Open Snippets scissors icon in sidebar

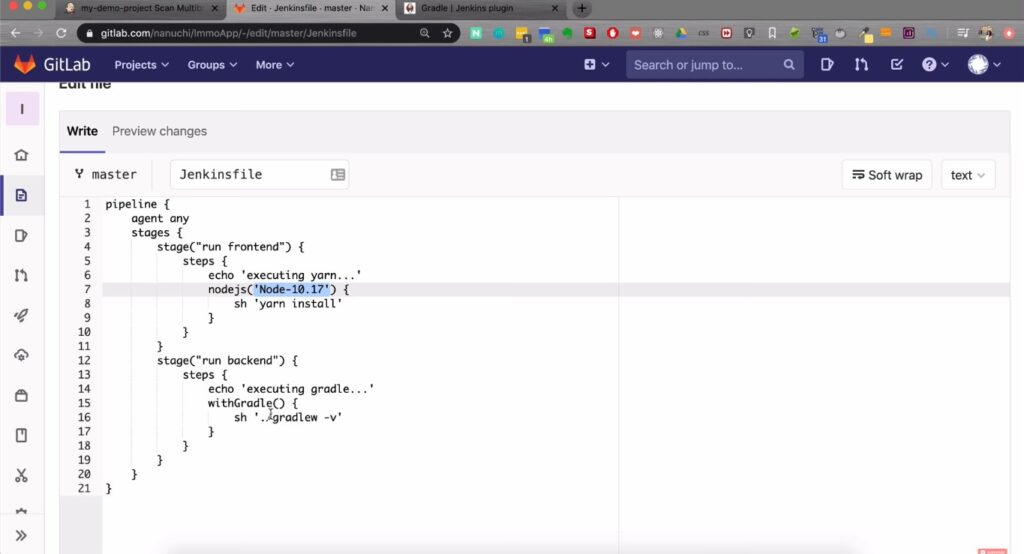click(22, 476)
